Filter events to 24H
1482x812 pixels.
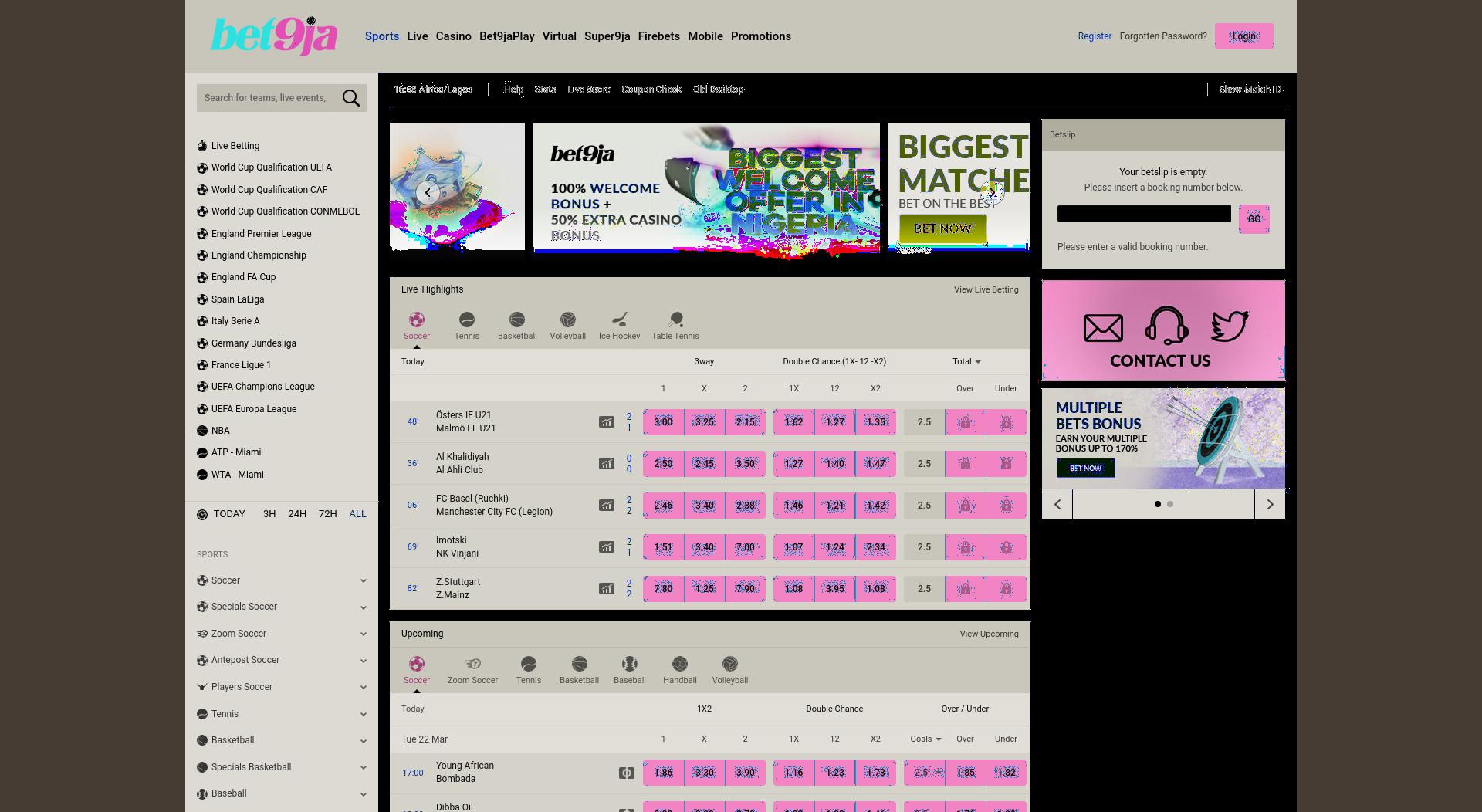click(x=297, y=514)
